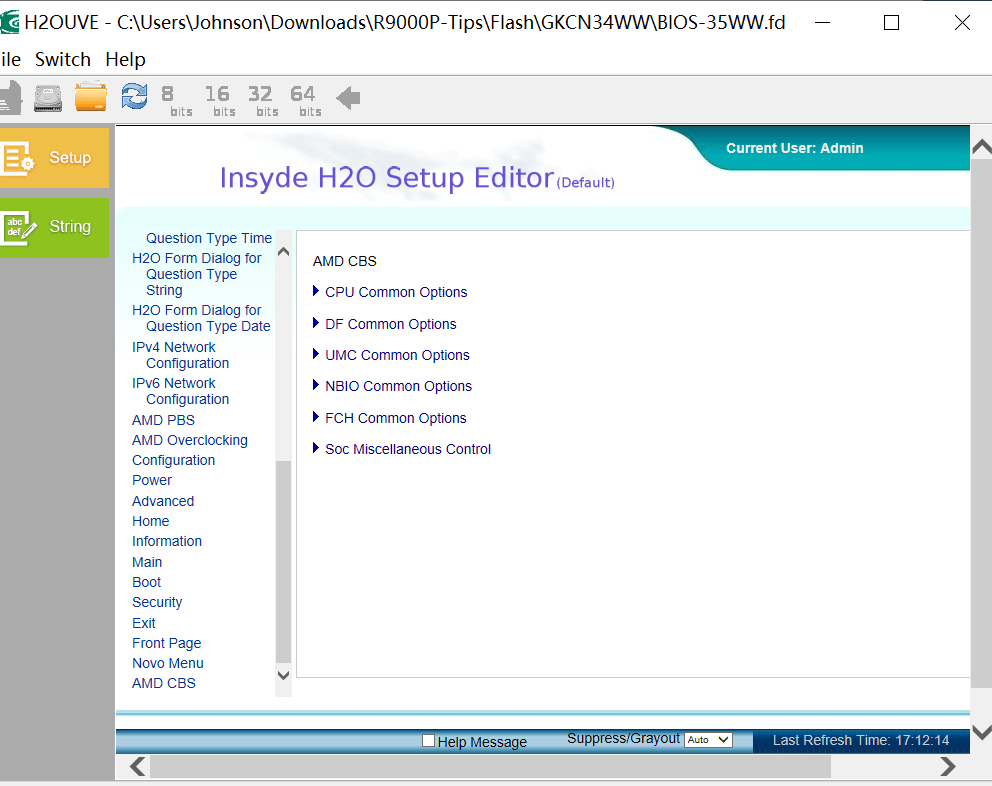Select the 64 bits toolbar option
This screenshot has height=786, width=992.
click(x=306, y=101)
